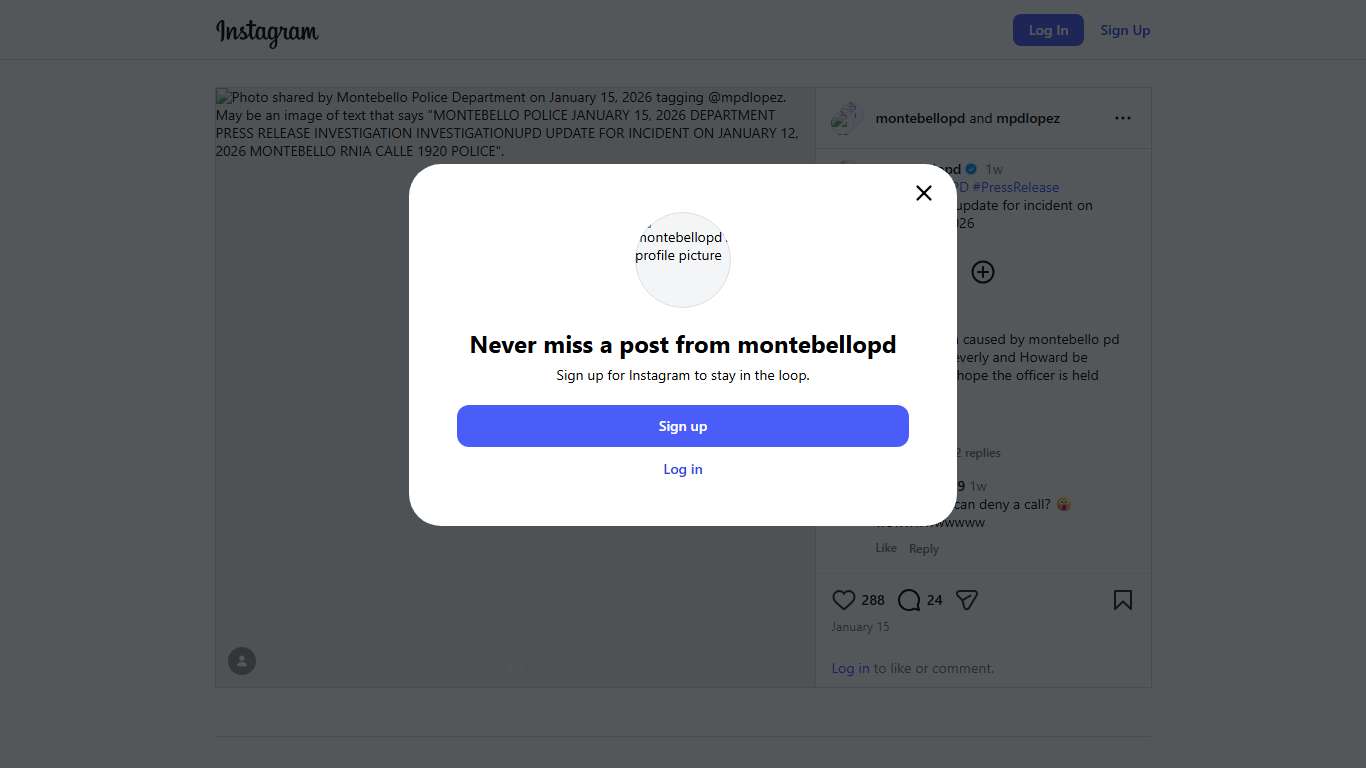
Task: Open the Sign Up link in the top bar
Action: (1125, 30)
